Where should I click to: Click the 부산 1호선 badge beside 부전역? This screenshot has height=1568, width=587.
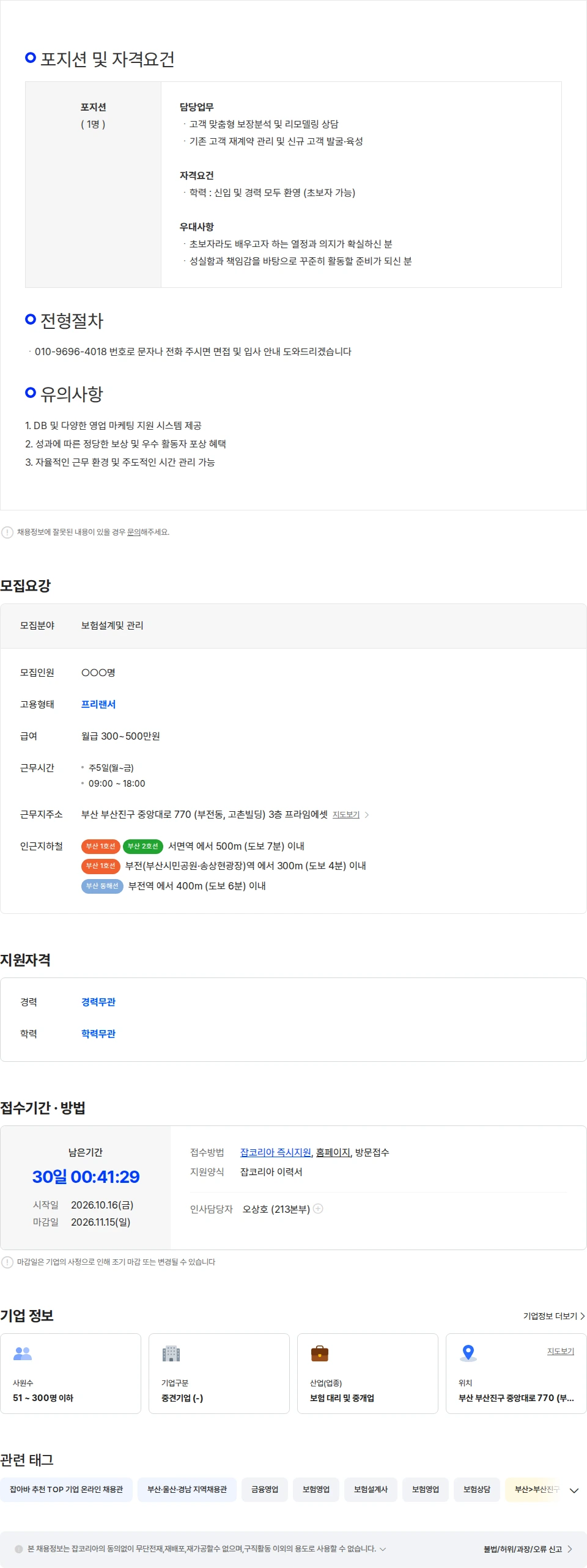[x=101, y=866]
